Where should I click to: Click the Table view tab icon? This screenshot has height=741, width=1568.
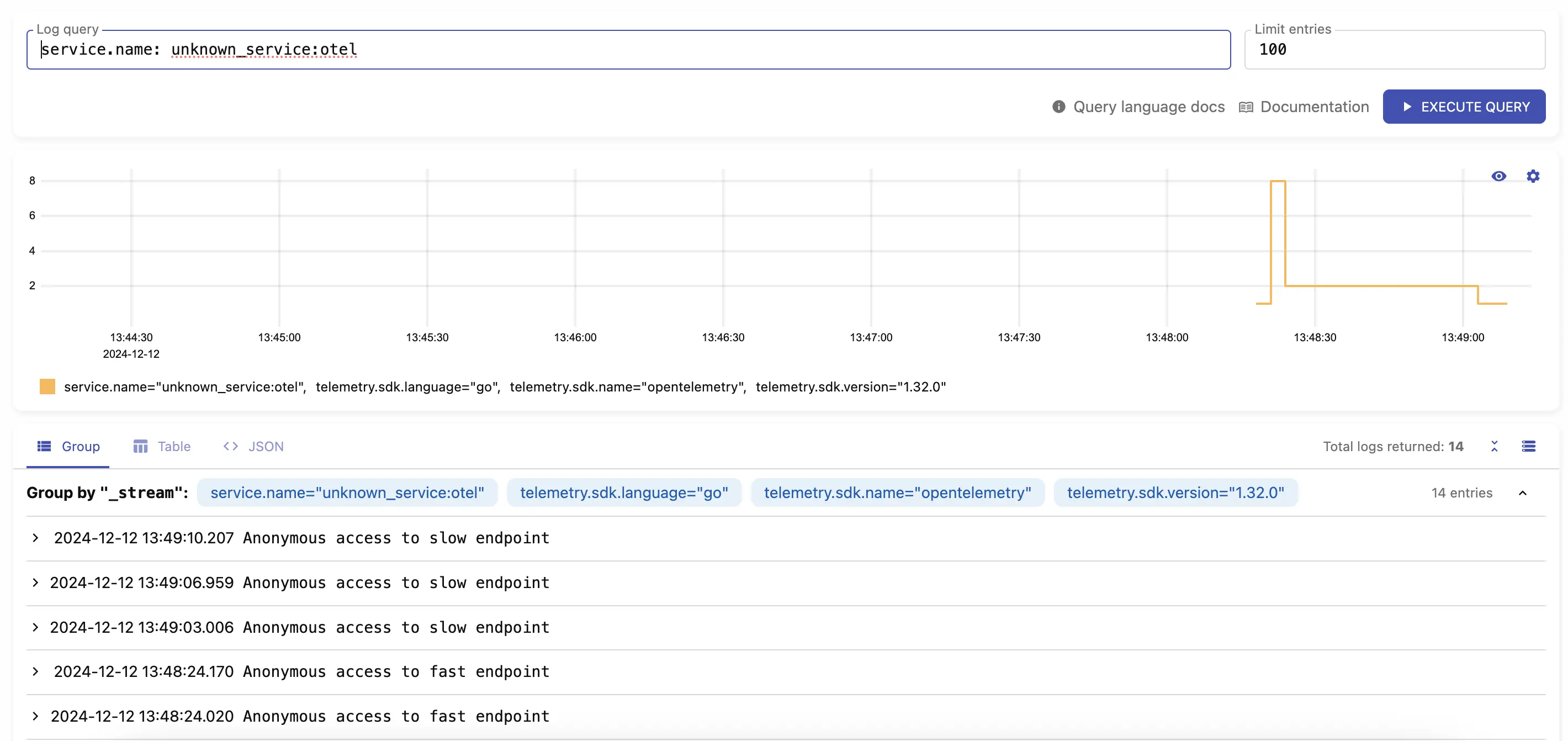tap(141, 446)
